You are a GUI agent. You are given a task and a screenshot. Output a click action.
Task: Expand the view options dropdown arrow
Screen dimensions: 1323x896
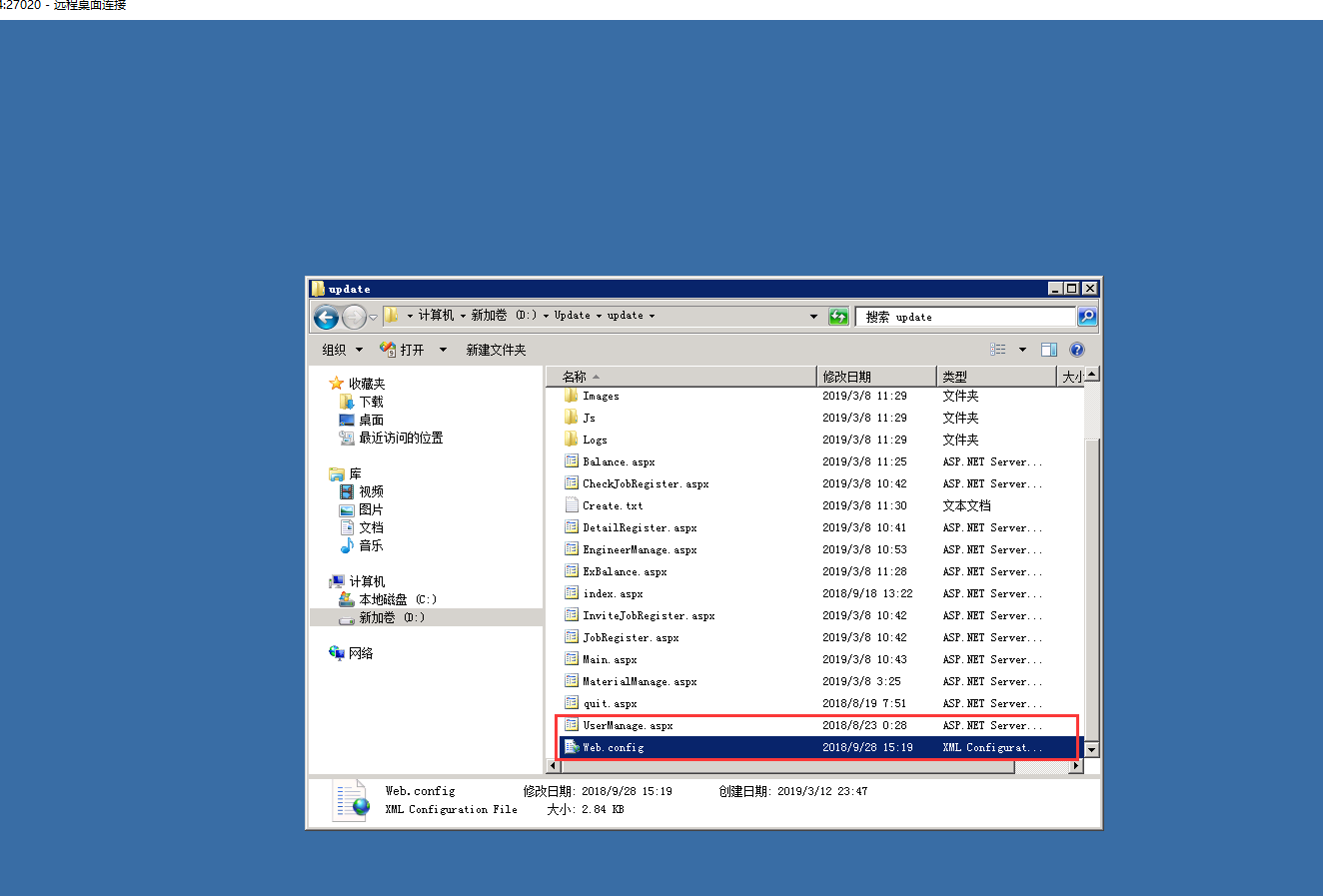click(1022, 350)
